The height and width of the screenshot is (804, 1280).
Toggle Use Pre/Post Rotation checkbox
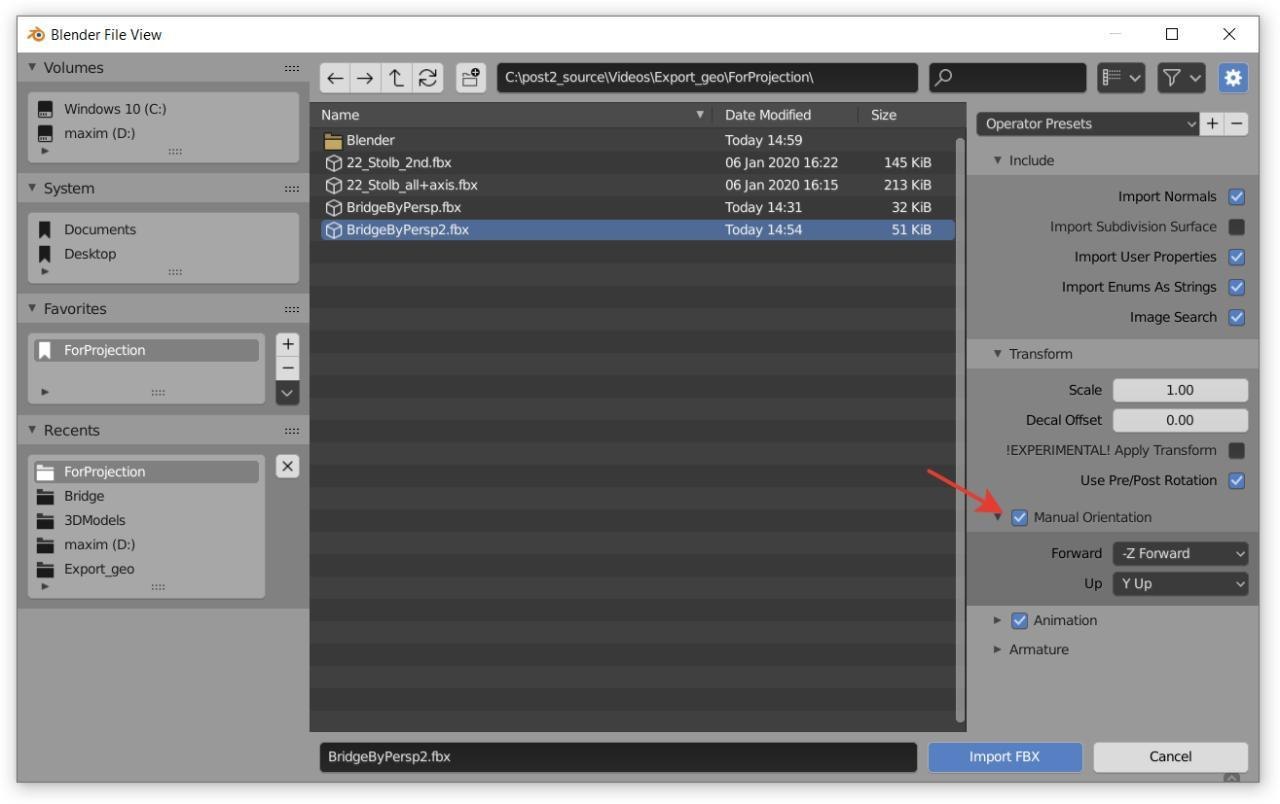coord(1237,480)
